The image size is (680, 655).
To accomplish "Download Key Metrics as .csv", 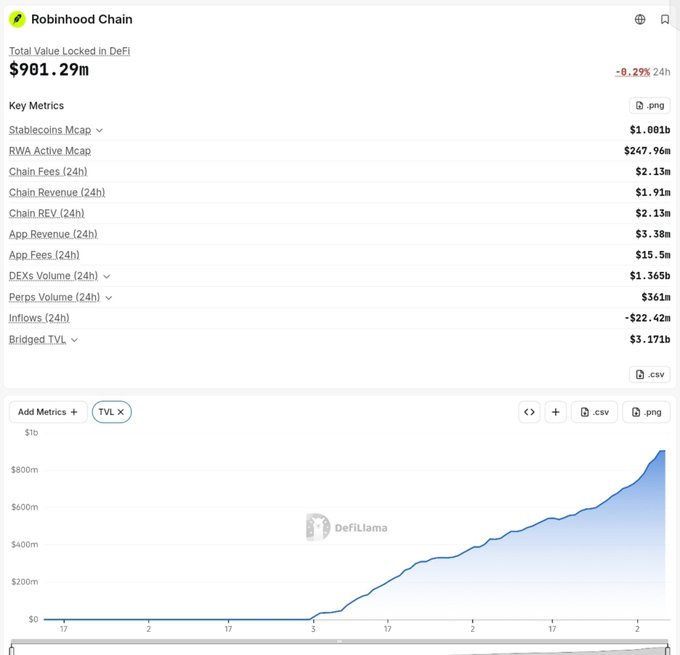I will 649,374.
